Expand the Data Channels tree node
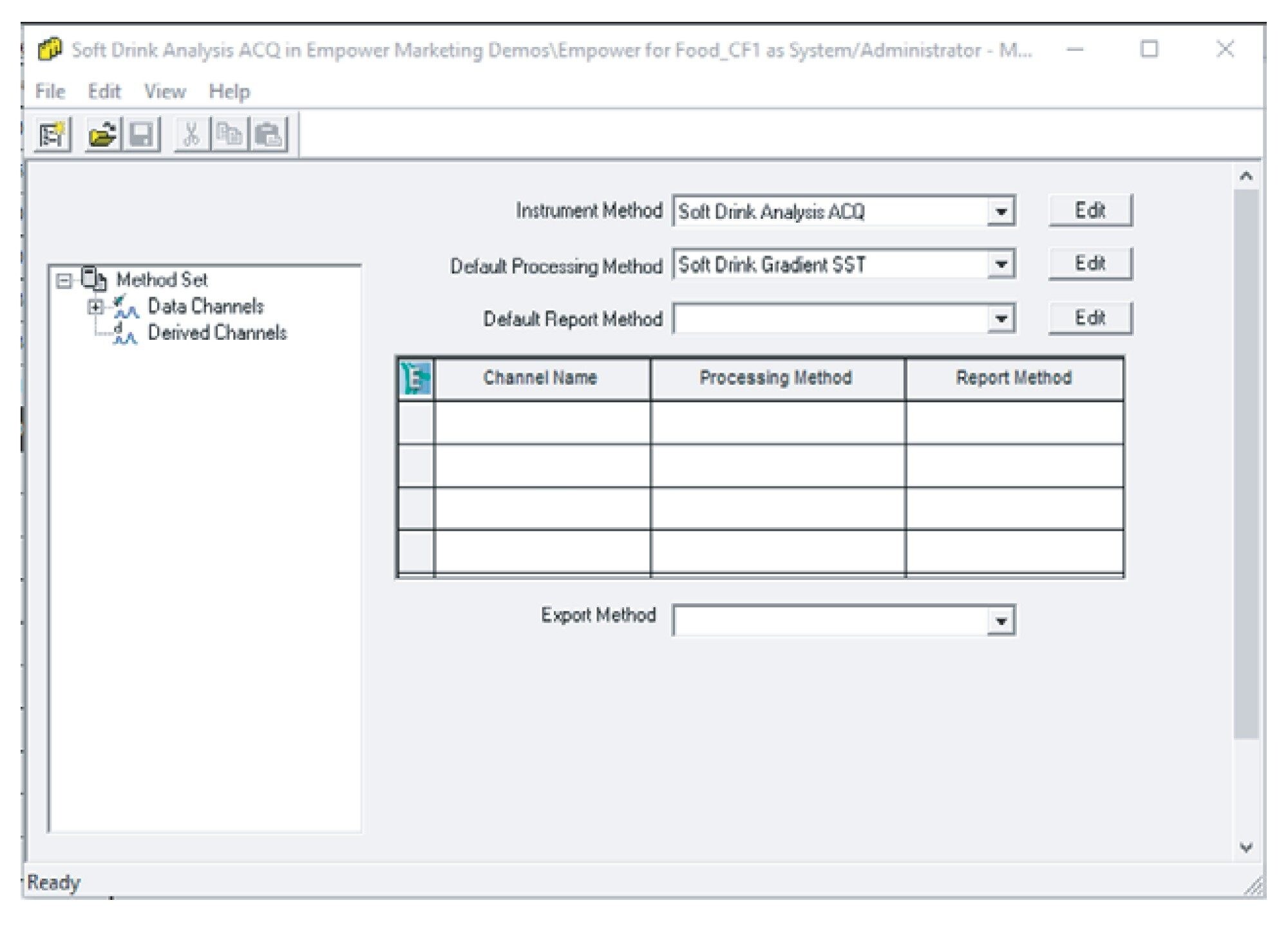Image resolution: width=1288 pixels, height=925 pixels. click(95, 307)
